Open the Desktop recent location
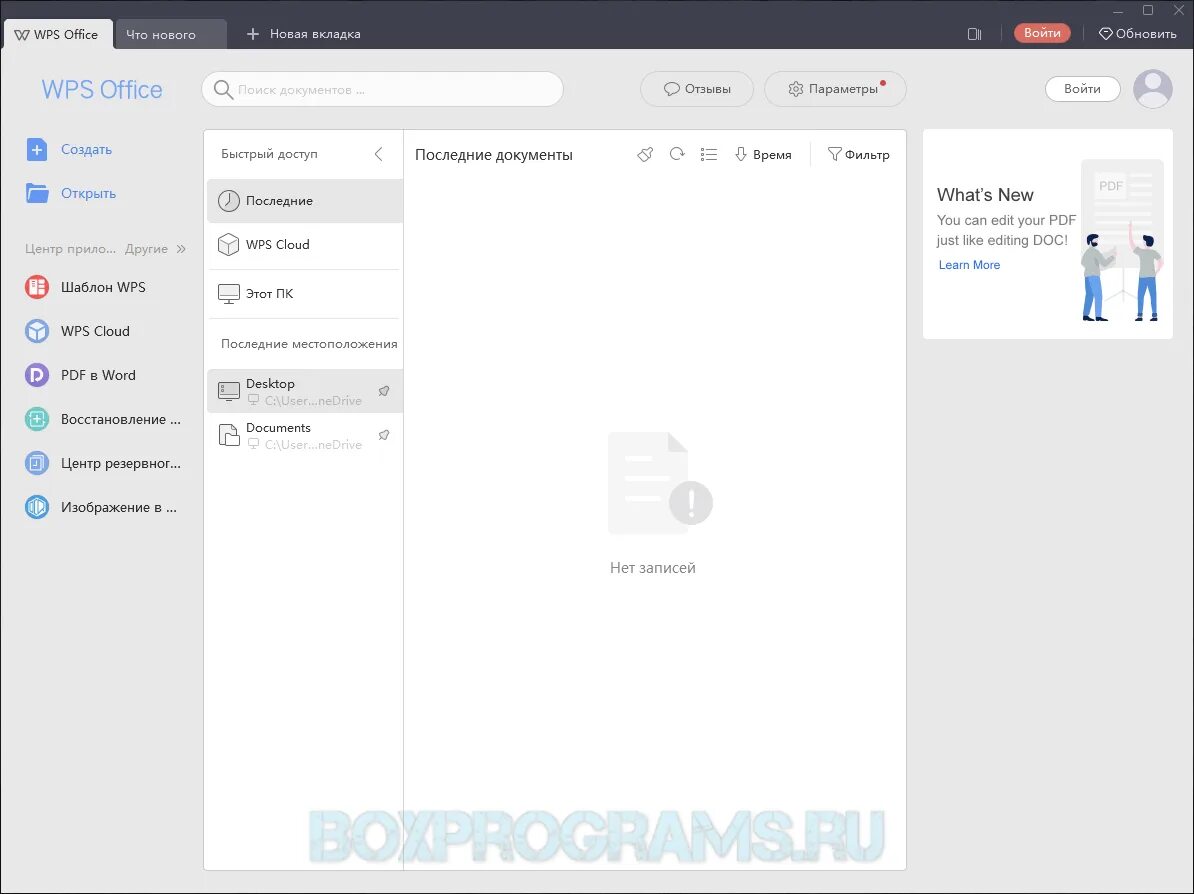Viewport: 1194px width, 894px height. click(305, 391)
